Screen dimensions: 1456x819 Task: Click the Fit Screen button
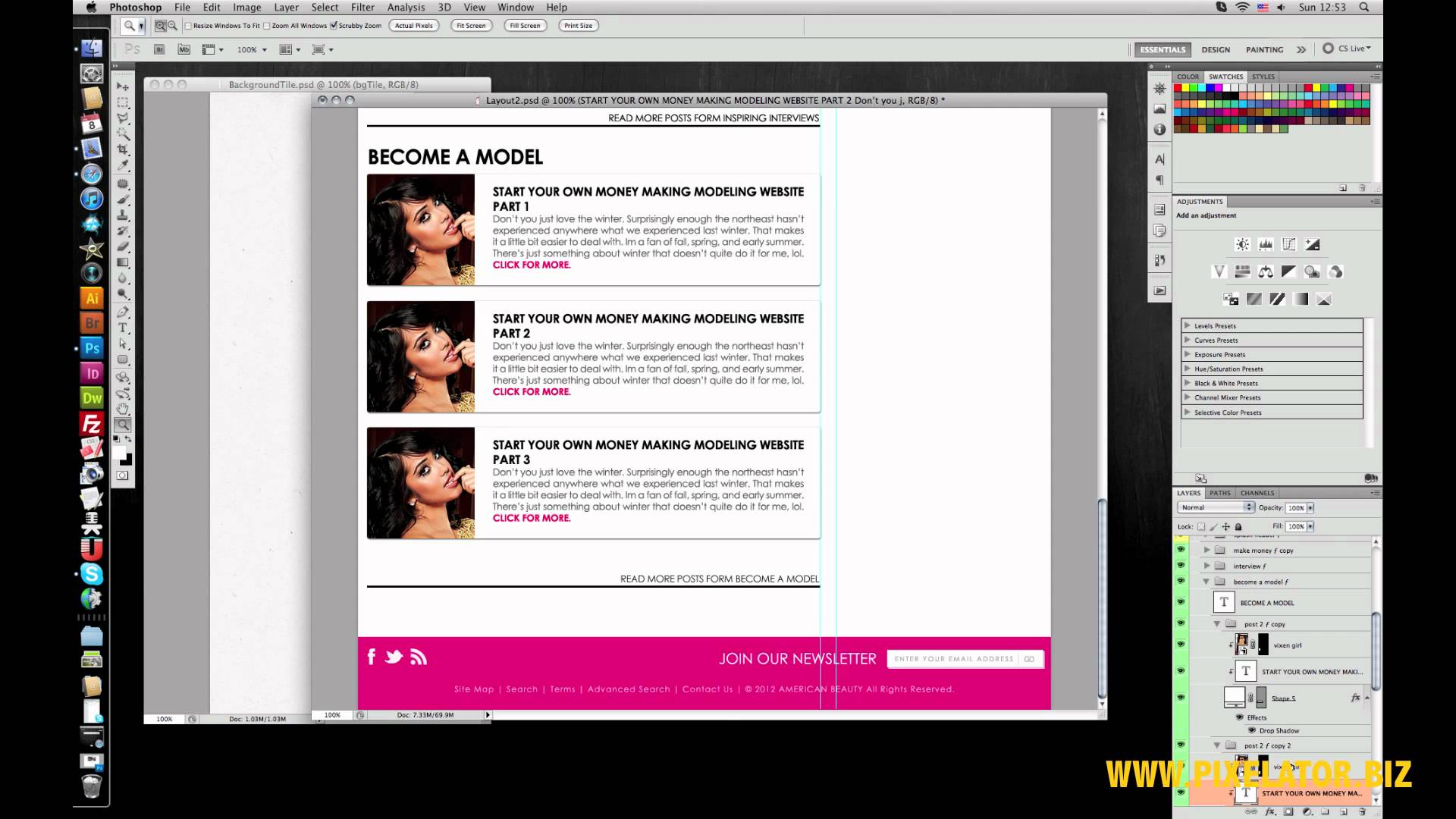coord(471,25)
